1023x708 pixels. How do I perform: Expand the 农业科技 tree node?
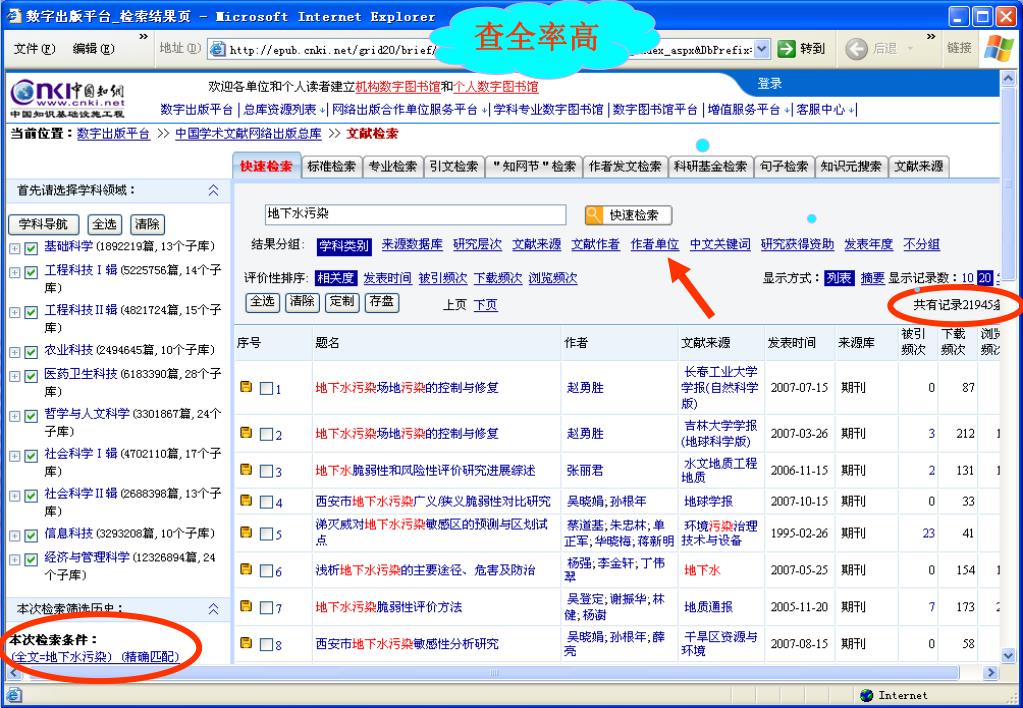14,352
